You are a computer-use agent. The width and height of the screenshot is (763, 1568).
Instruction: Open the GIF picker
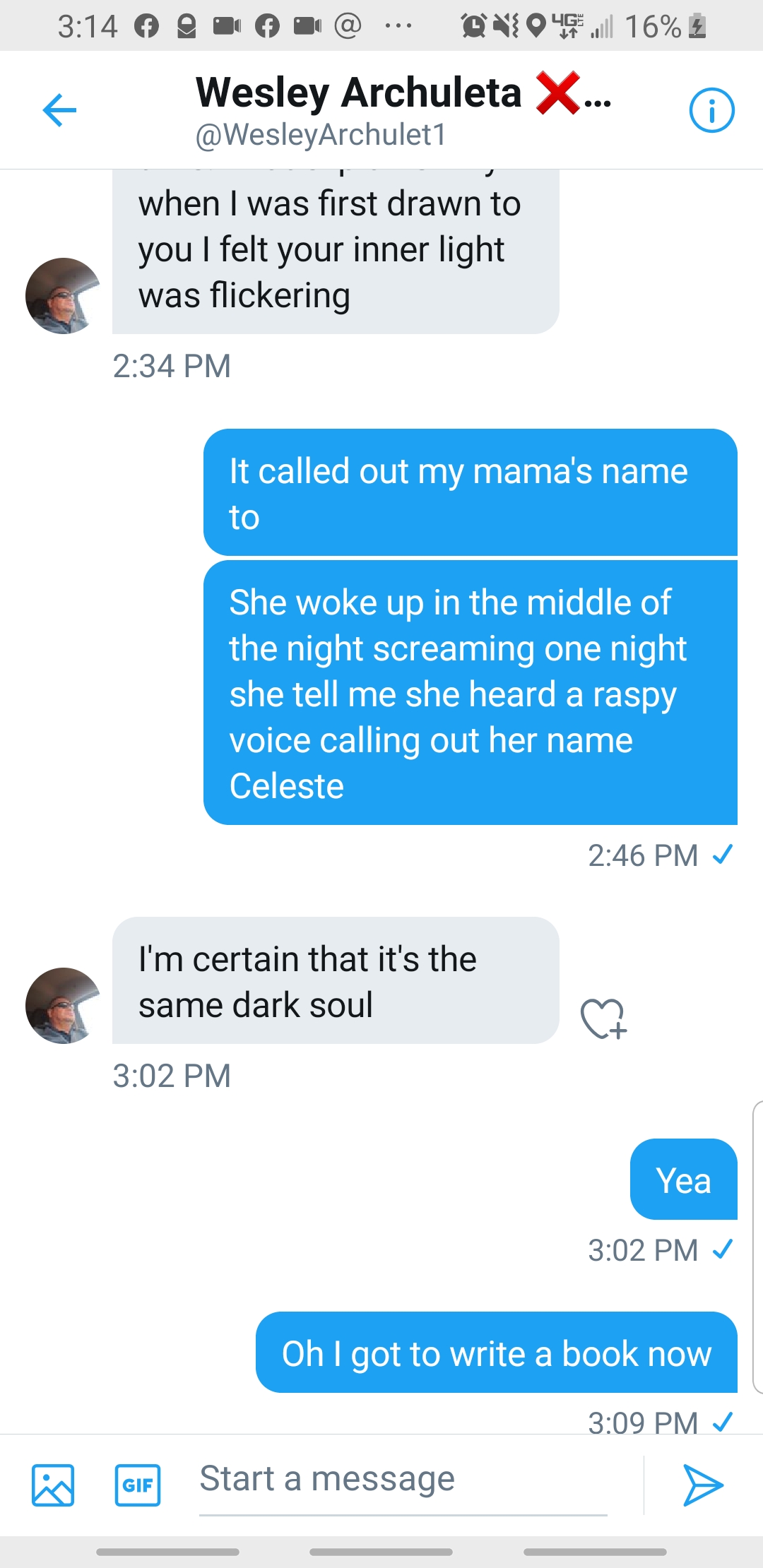click(138, 1485)
